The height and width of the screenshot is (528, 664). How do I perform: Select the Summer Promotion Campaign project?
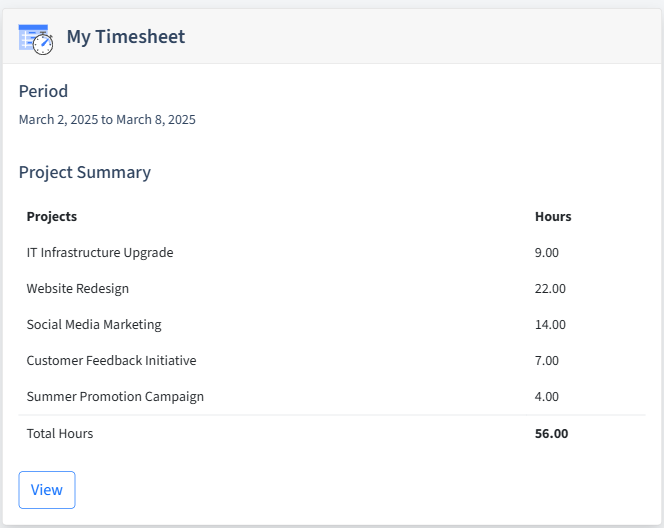tap(115, 396)
